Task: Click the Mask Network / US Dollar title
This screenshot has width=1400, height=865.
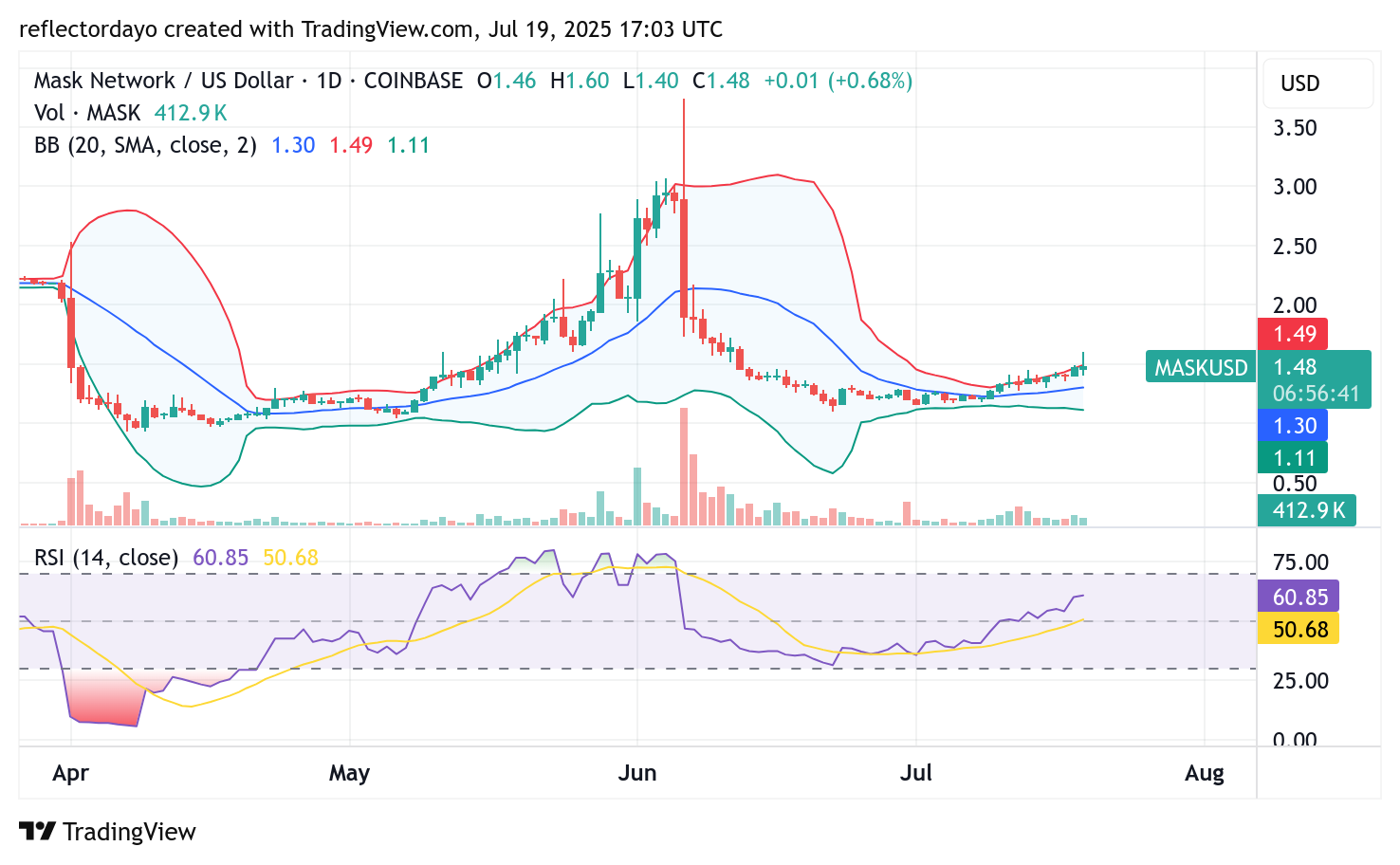Action: (164, 81)
